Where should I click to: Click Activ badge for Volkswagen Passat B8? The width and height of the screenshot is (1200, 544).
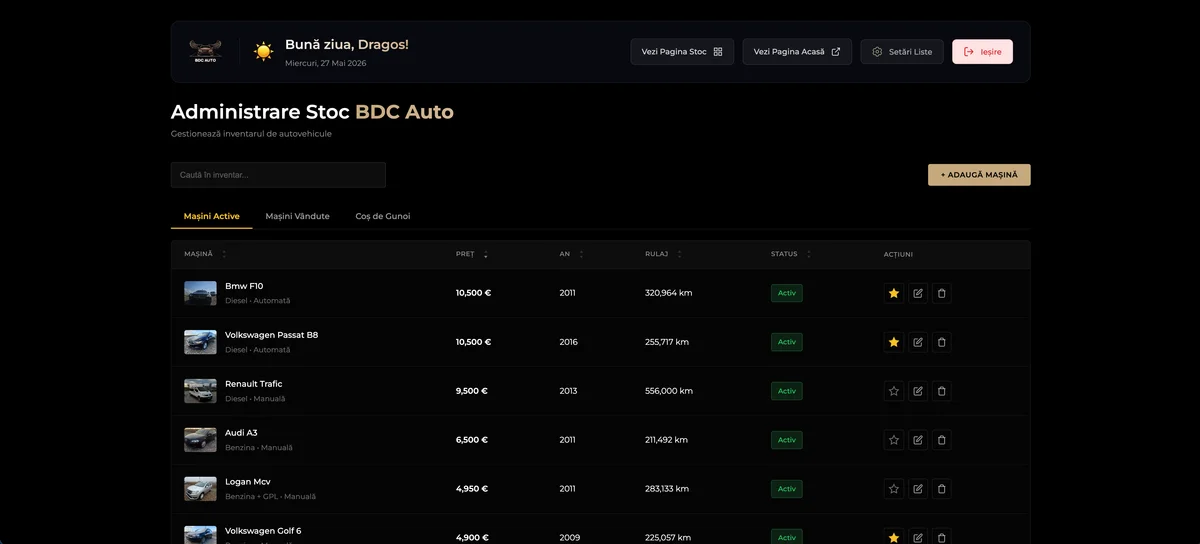787,342
